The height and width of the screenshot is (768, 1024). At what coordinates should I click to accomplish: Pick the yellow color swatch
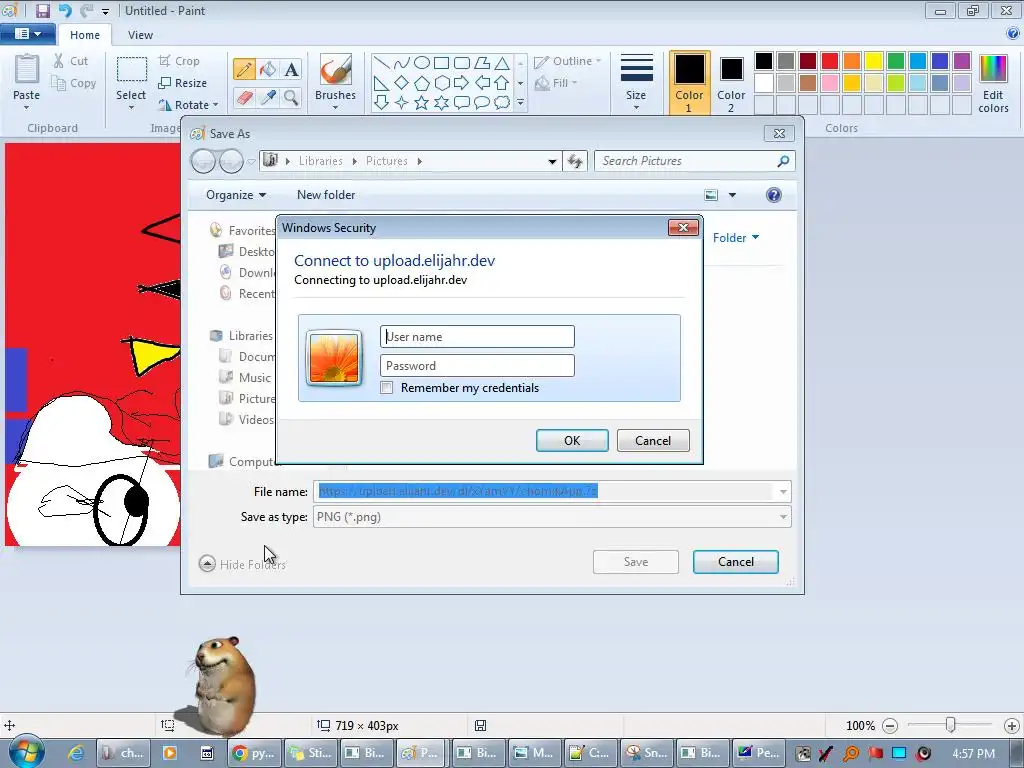click(x=874, y=61)
